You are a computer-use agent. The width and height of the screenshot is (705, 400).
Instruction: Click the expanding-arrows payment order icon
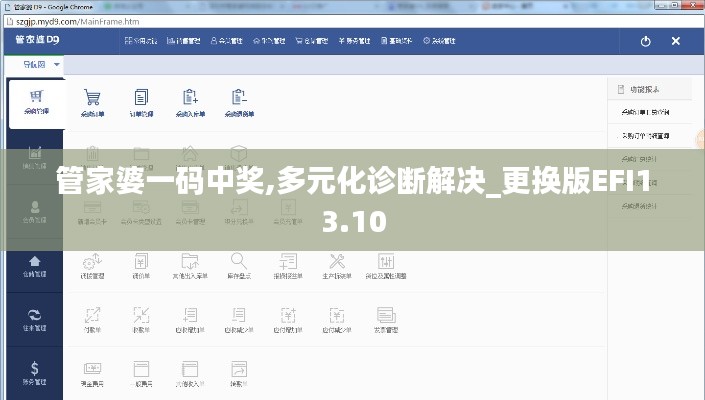click(x=92, y=318)
